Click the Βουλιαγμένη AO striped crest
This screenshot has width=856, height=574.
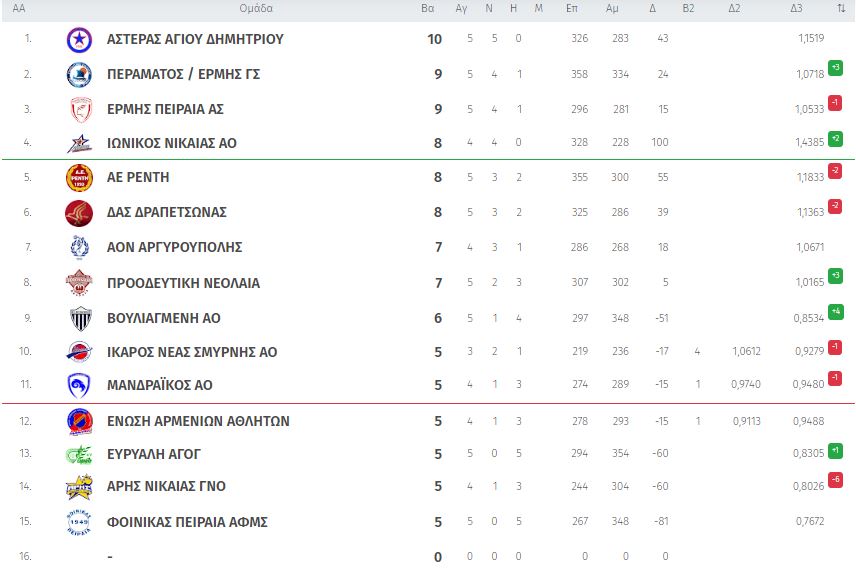click(79, 318)
